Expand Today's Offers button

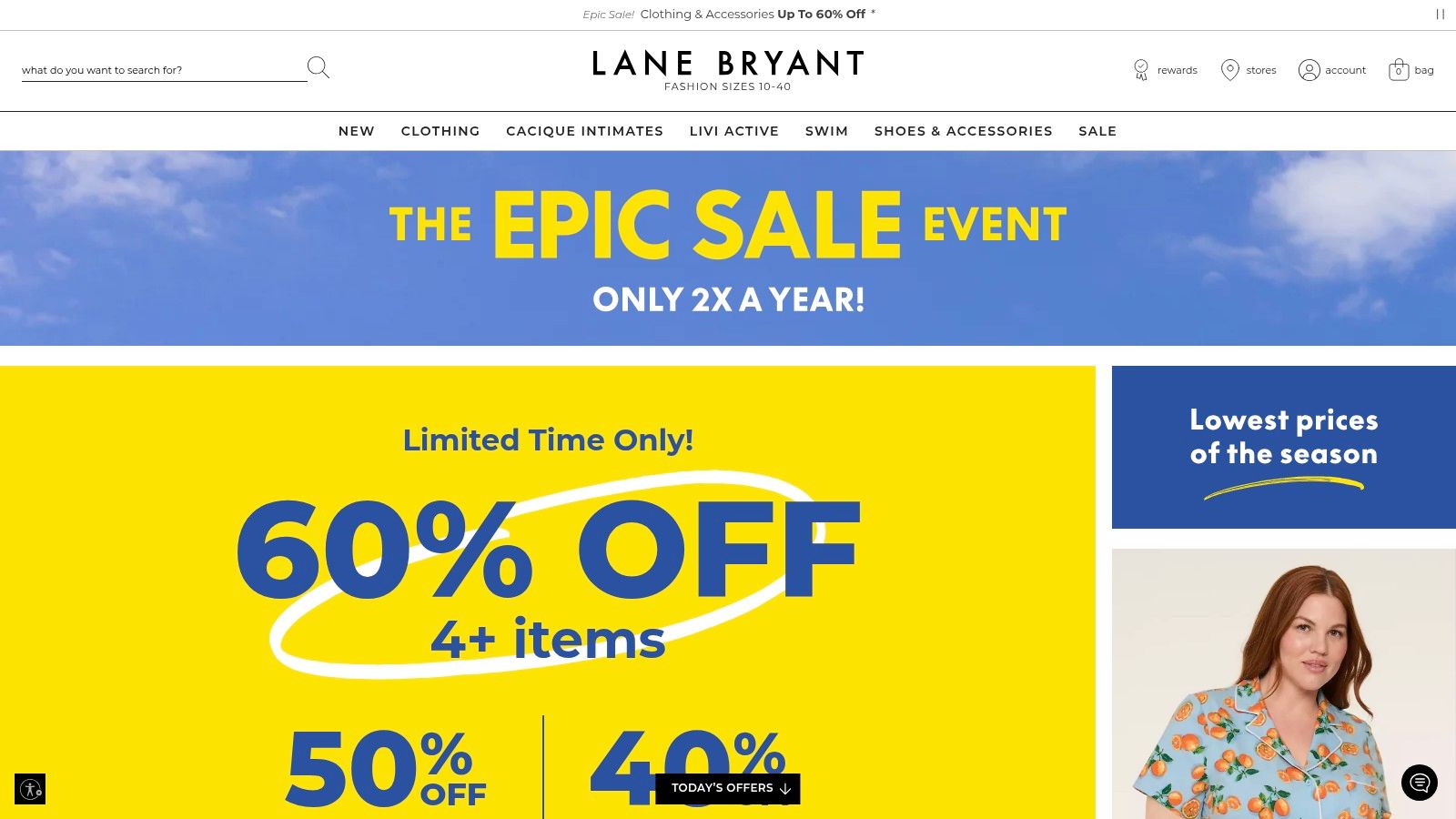pos(728,788)
